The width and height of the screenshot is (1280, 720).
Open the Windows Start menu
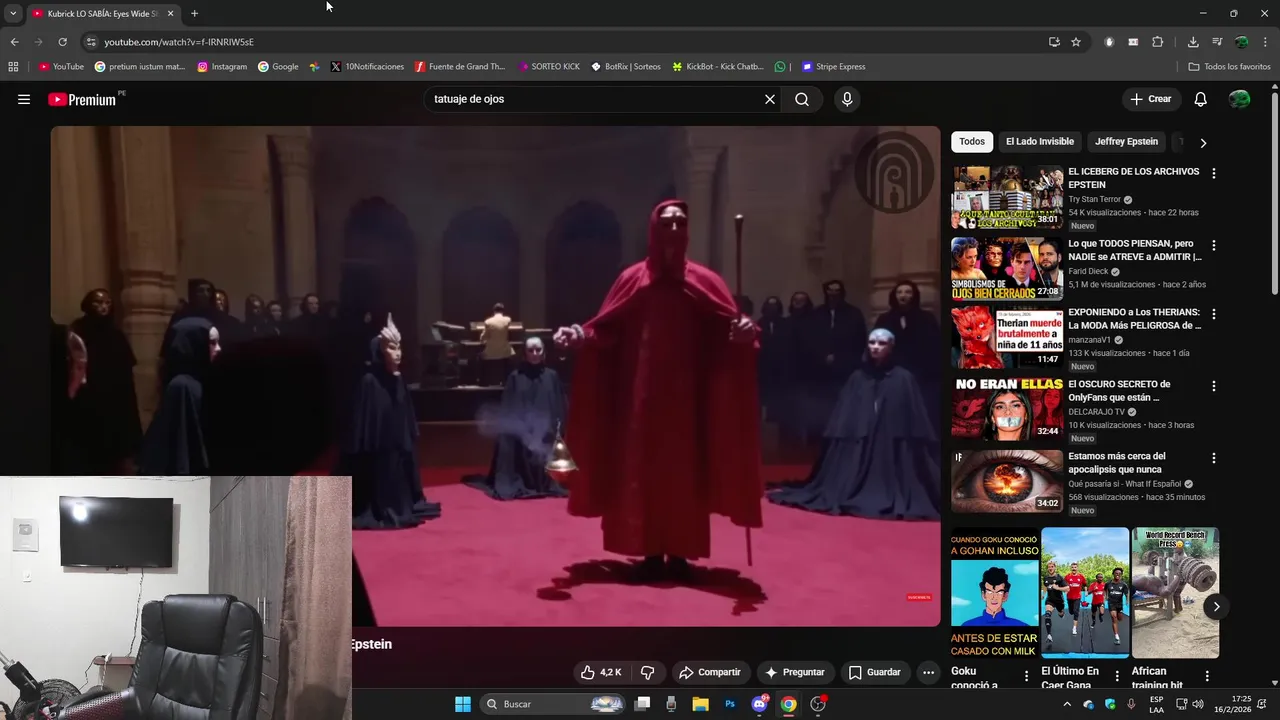coord(463,704)
